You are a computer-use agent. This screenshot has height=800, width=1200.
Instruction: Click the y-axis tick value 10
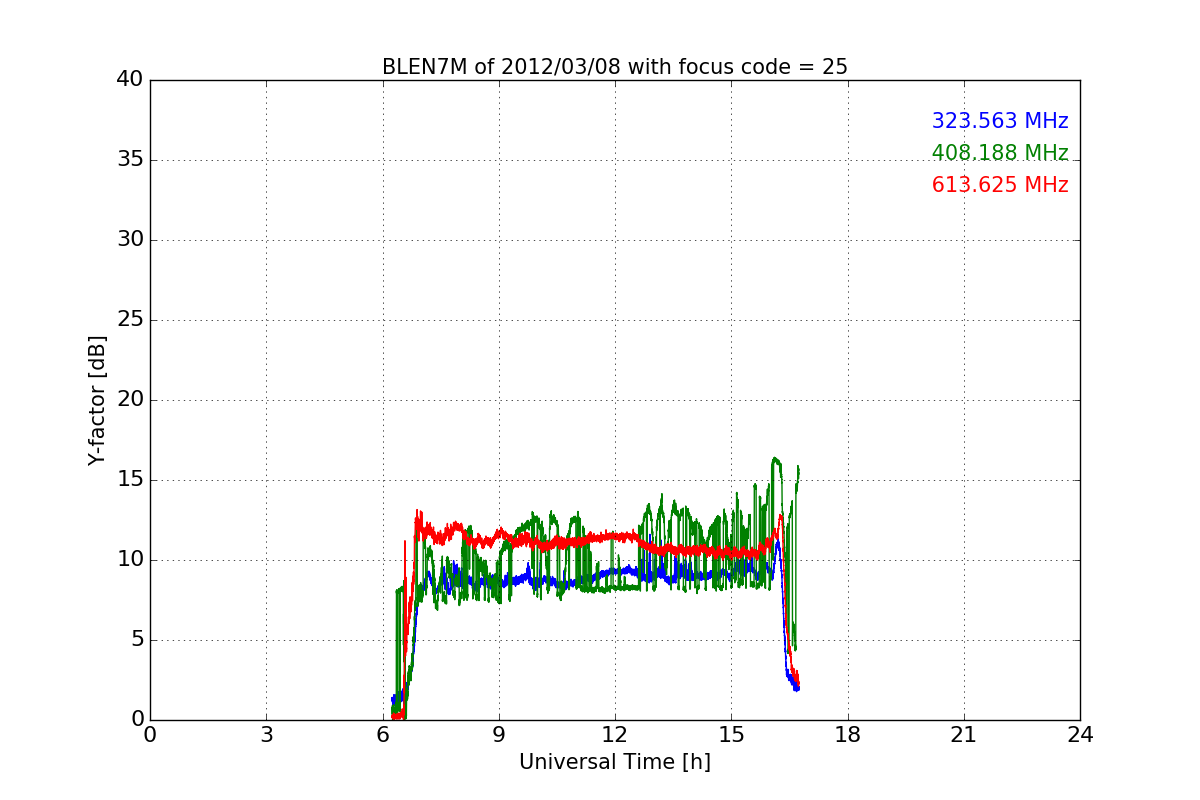(130, 560)
